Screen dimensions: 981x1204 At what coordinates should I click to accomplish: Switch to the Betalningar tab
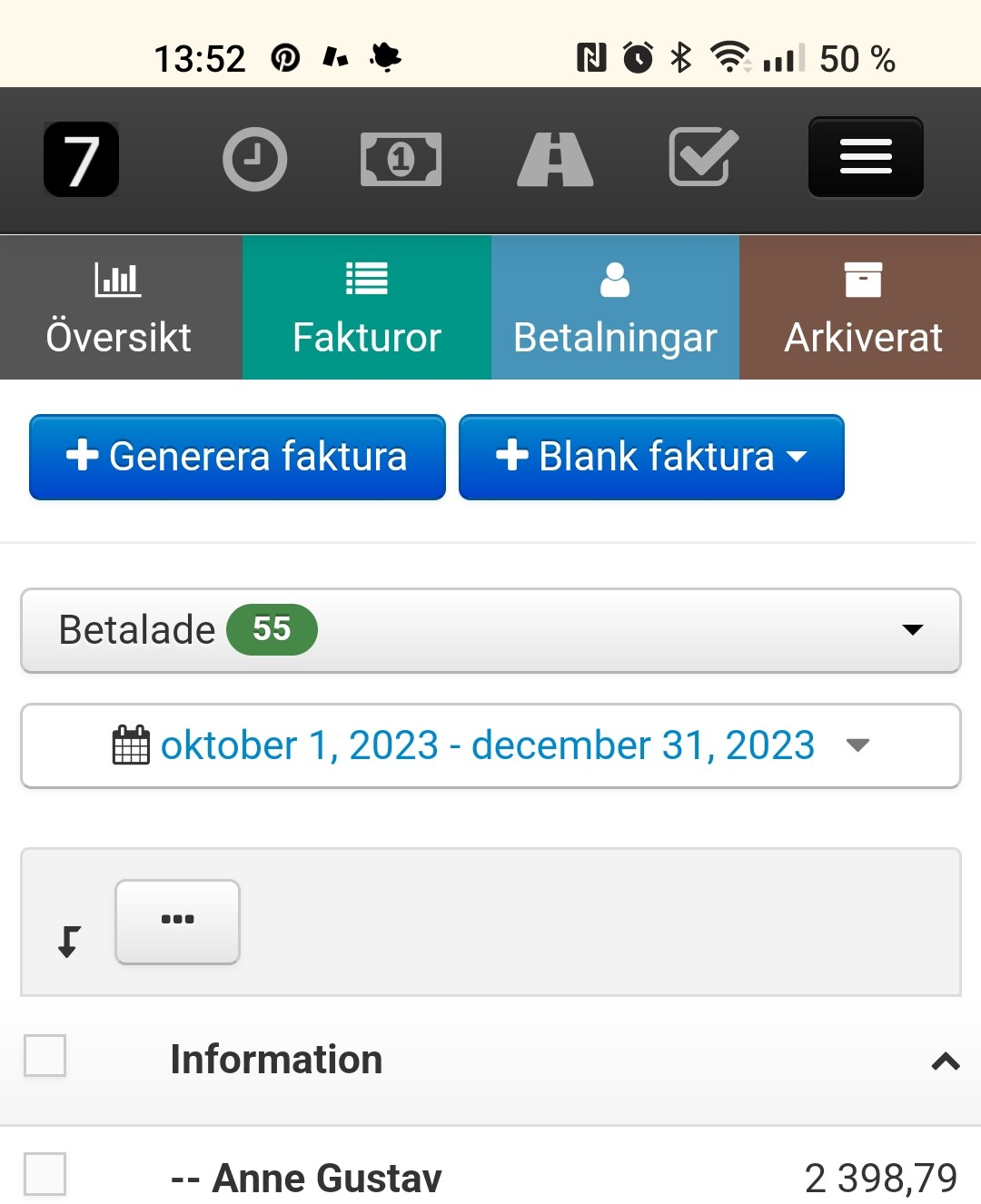click(x=615, y=308)
